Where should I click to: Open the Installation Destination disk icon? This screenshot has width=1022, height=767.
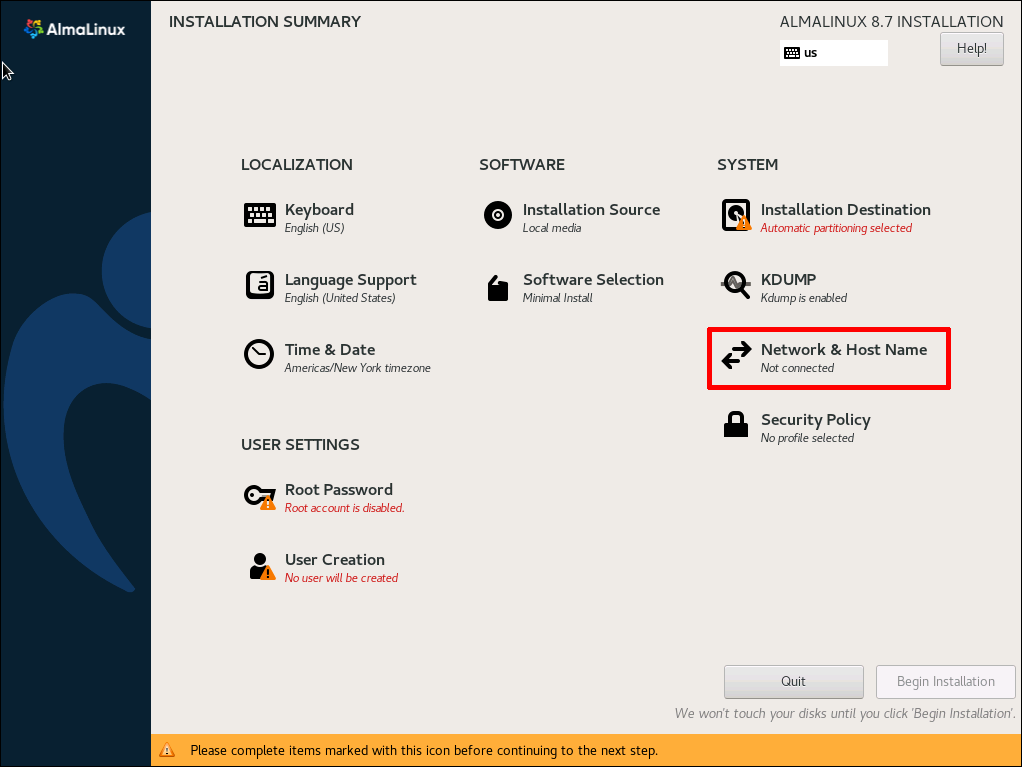(x=736, y=215)
